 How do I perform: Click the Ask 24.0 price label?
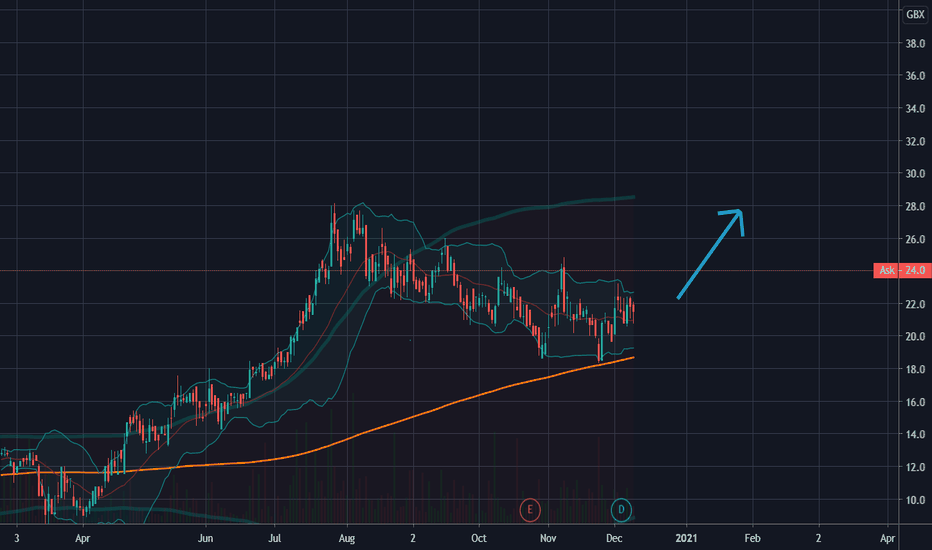pyautogui.click(x=901, y=271)
